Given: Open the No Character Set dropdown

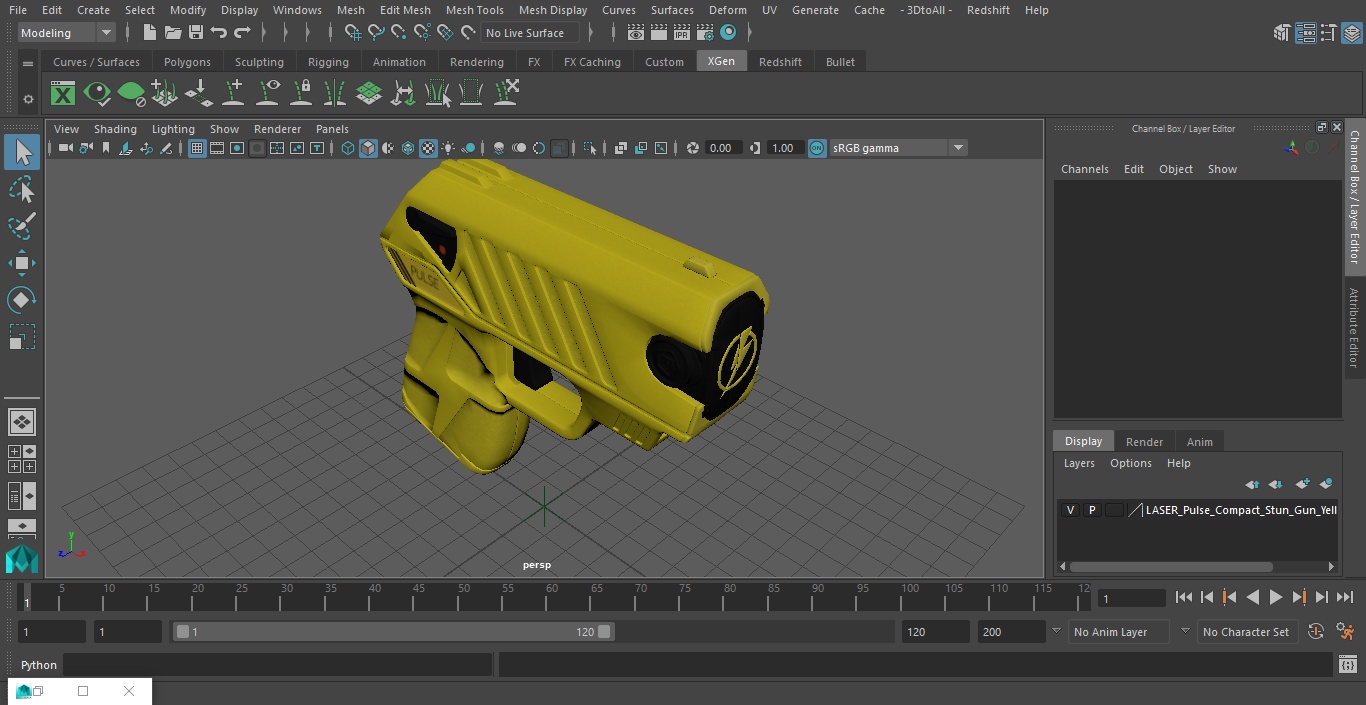Looking at the screenshot, I should 1248,632.
